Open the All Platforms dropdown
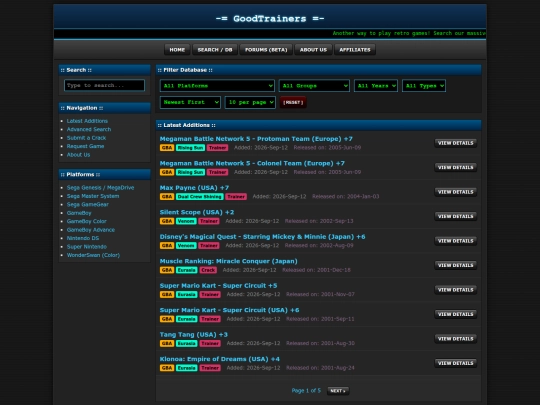This screenshot has height=405, width=540. pos(217,86)
